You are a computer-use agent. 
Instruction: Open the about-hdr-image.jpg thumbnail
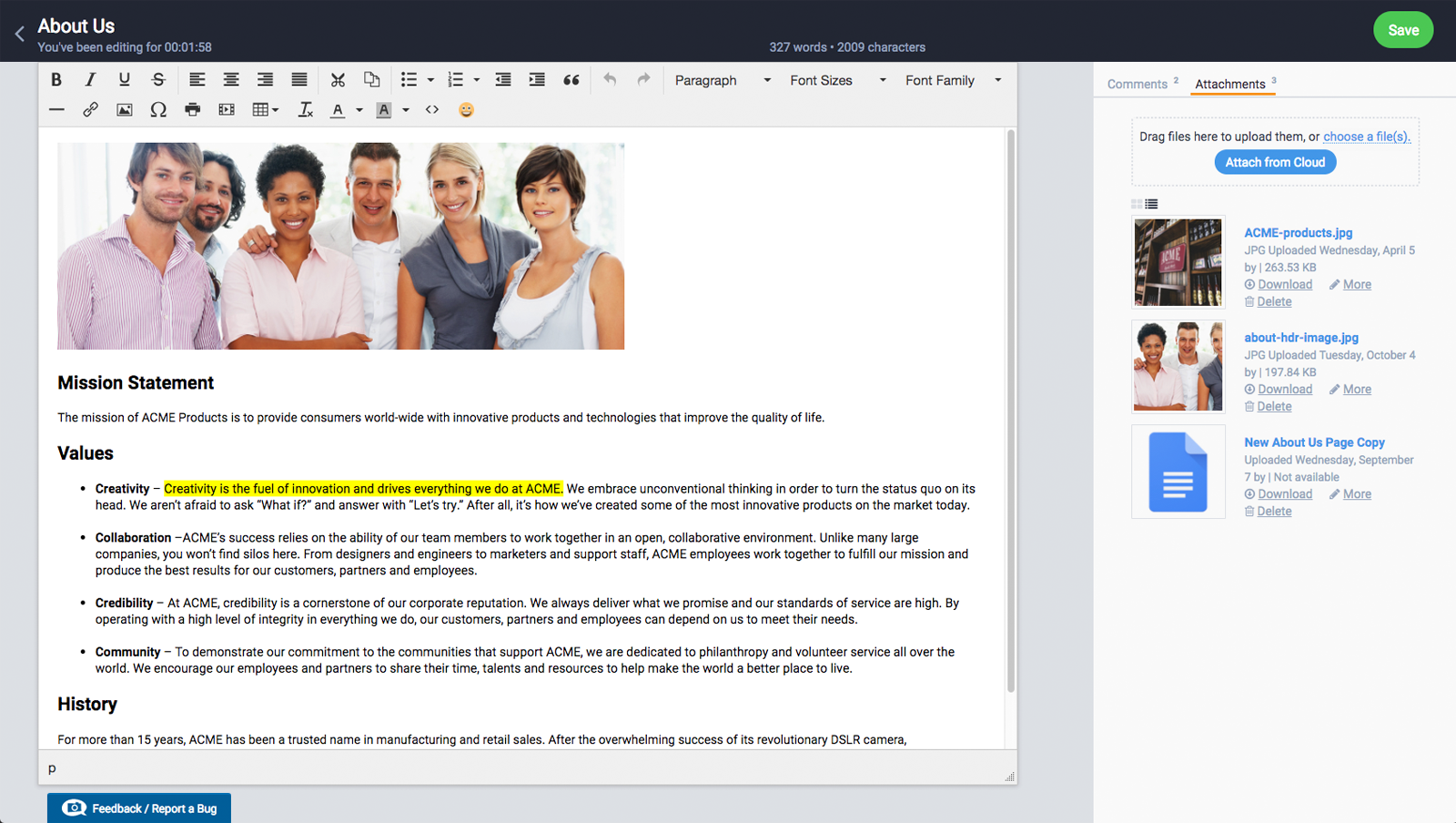[1178, 367]
